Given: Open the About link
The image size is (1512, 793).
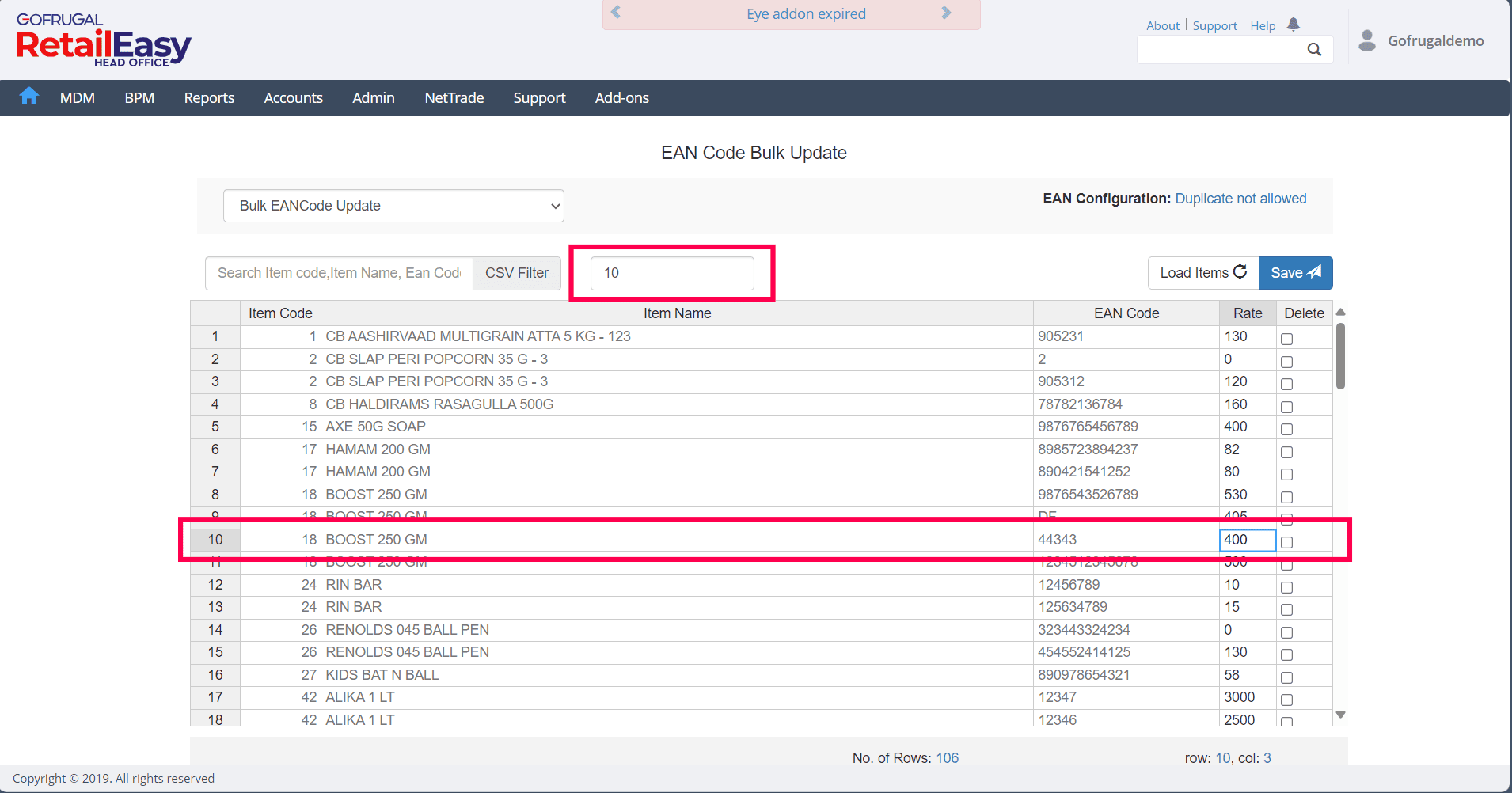Looking at the screenshot, I should pyautogui.click(x=1163, y=25).
